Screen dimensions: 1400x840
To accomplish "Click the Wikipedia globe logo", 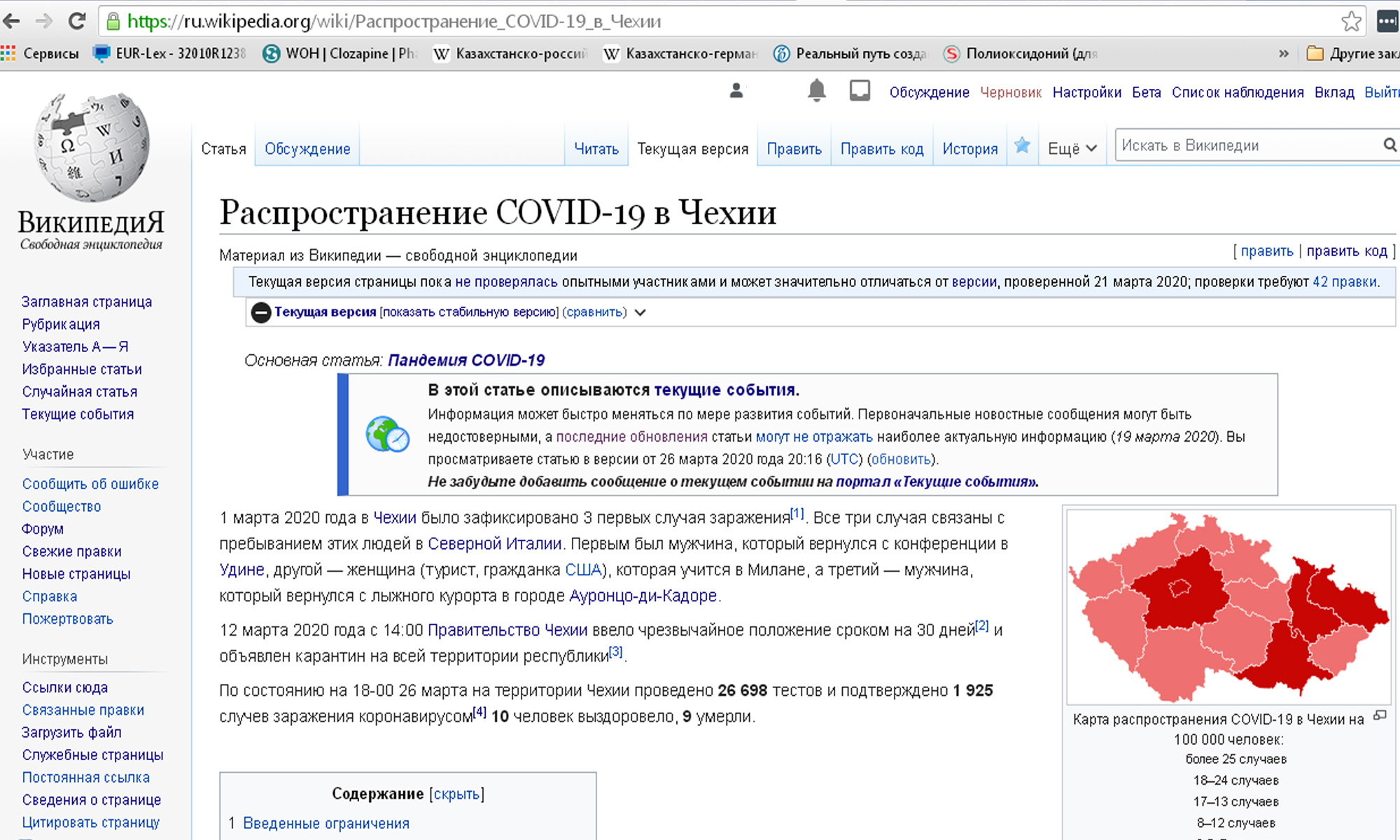I will 92,147.
